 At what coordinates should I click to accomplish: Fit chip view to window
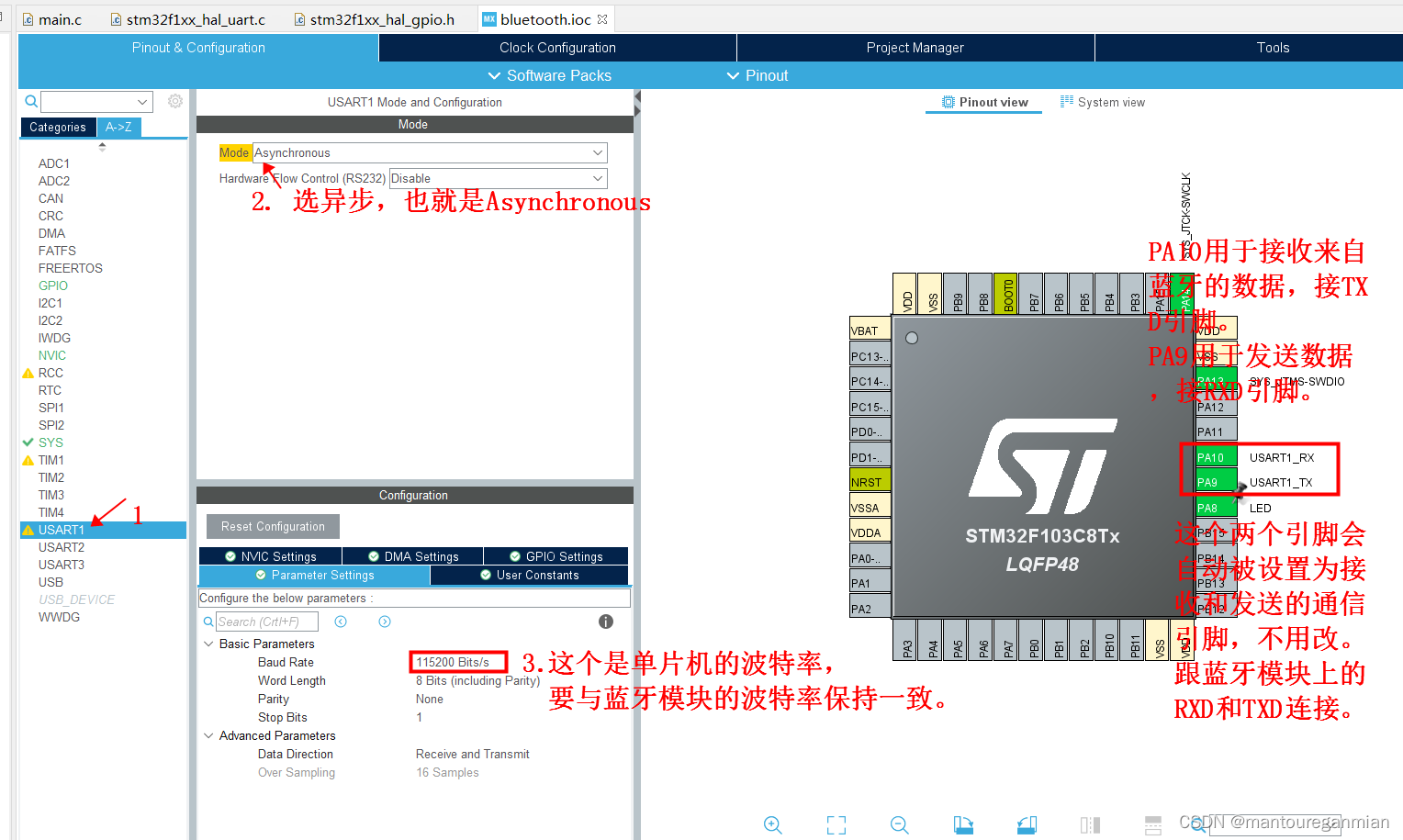836,825
